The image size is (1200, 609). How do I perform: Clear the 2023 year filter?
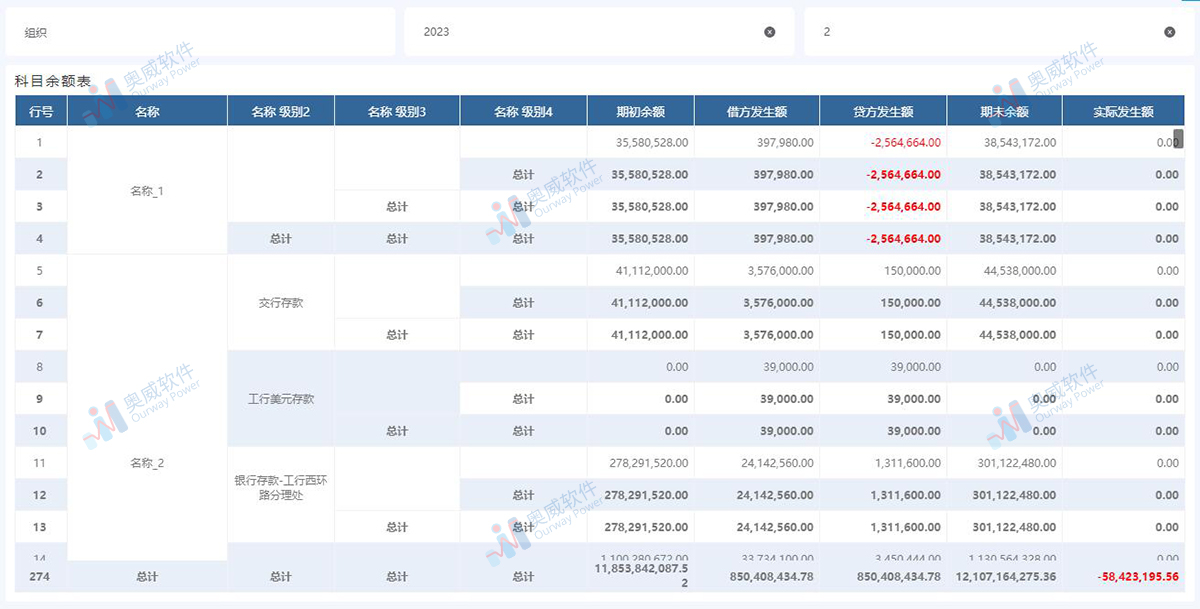(x=770, y=32)
